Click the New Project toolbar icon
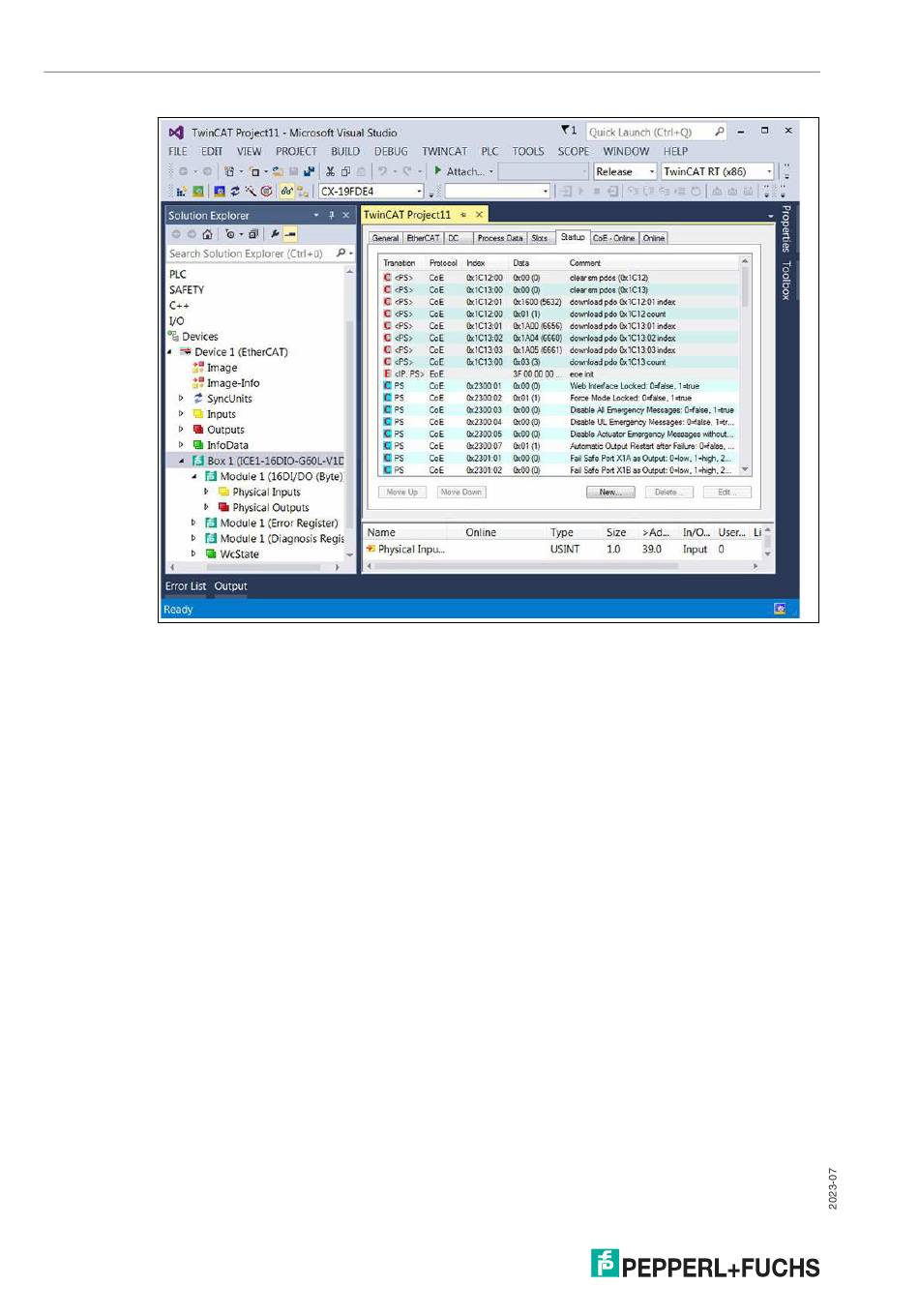 coord(228,171)
